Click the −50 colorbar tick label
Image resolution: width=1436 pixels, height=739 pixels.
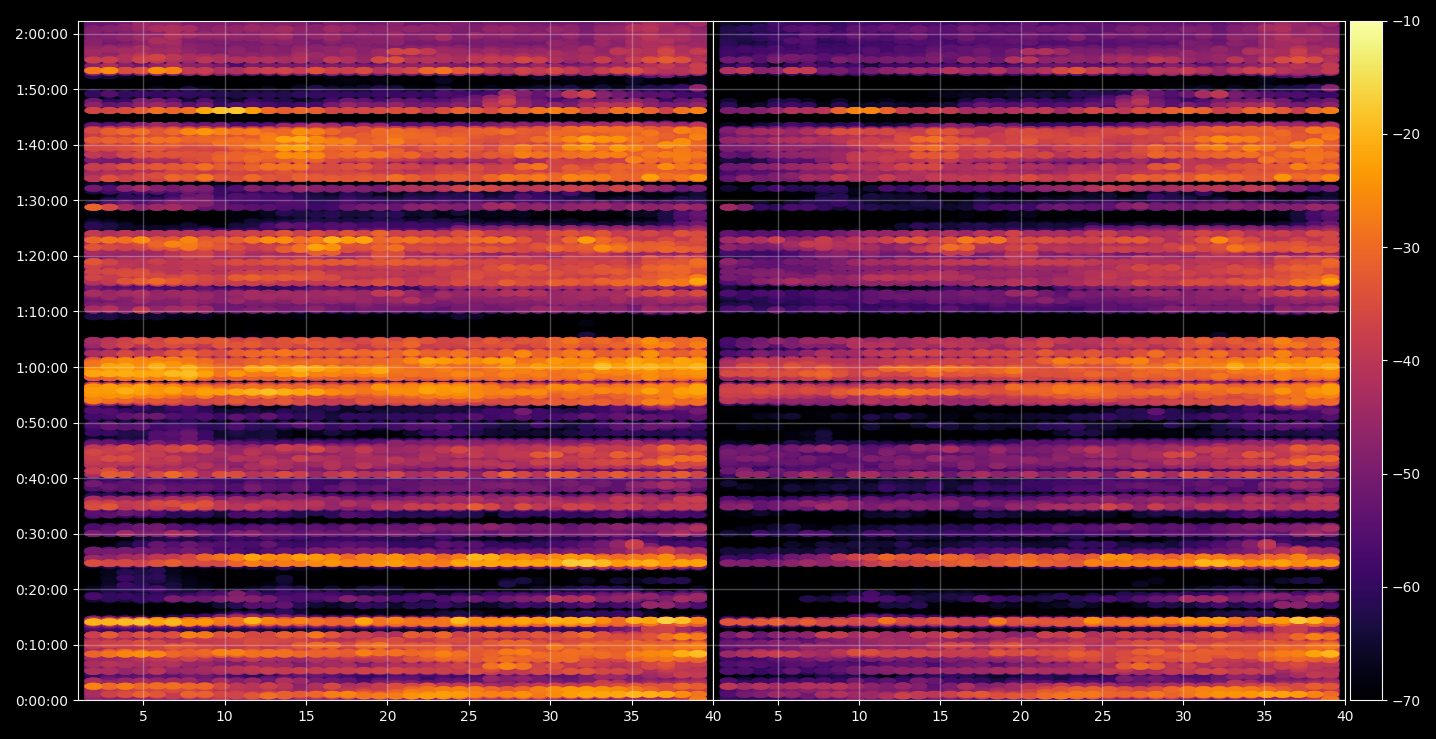[1406, 474]
